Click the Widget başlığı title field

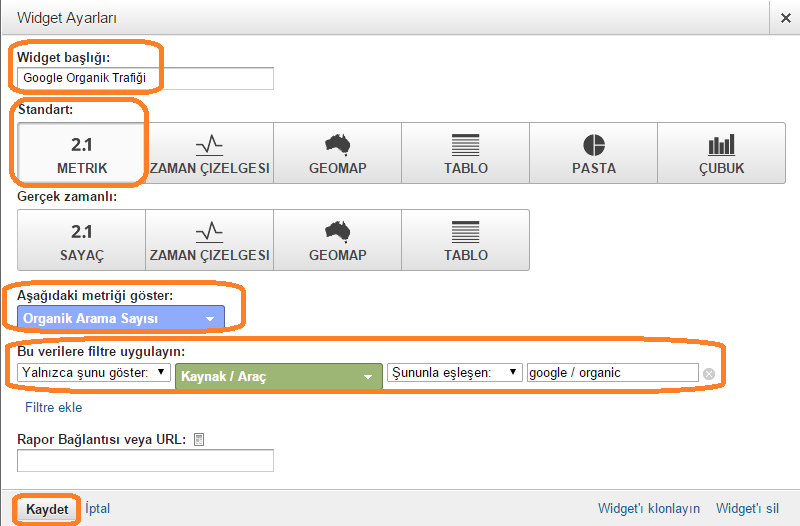tap(145, 78)
